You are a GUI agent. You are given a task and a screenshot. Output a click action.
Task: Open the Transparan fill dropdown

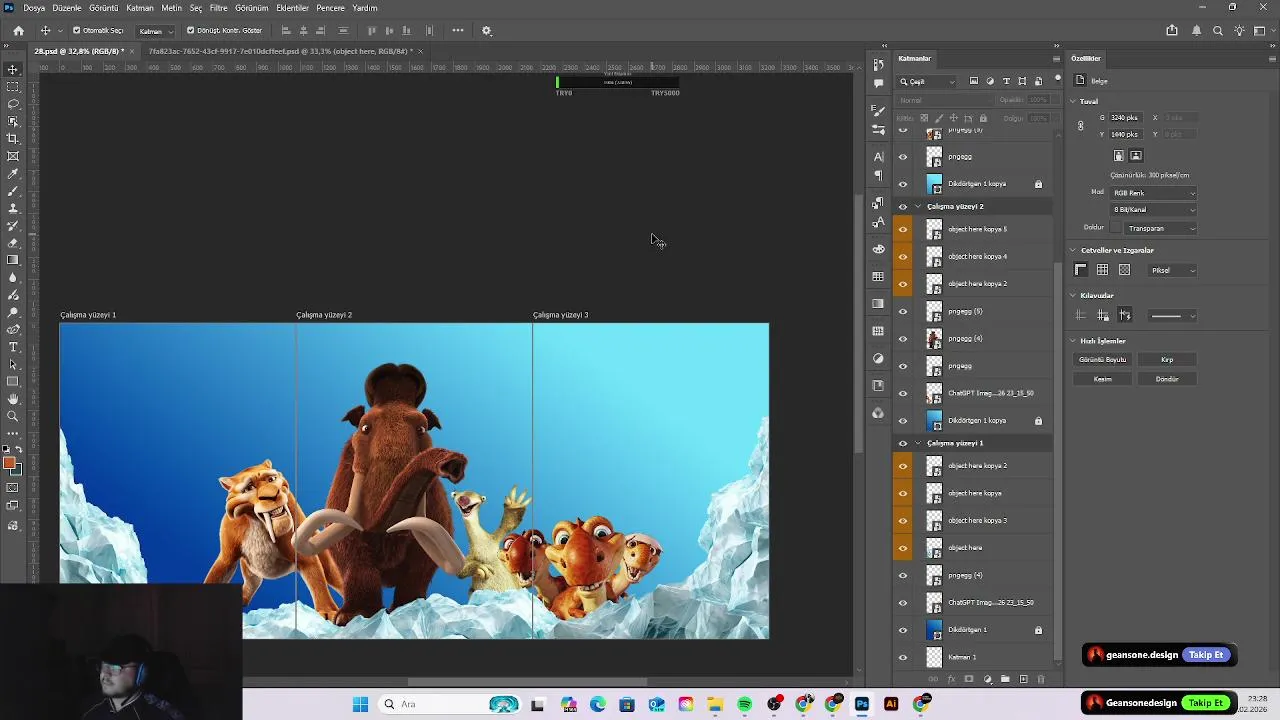point(1160,228)
